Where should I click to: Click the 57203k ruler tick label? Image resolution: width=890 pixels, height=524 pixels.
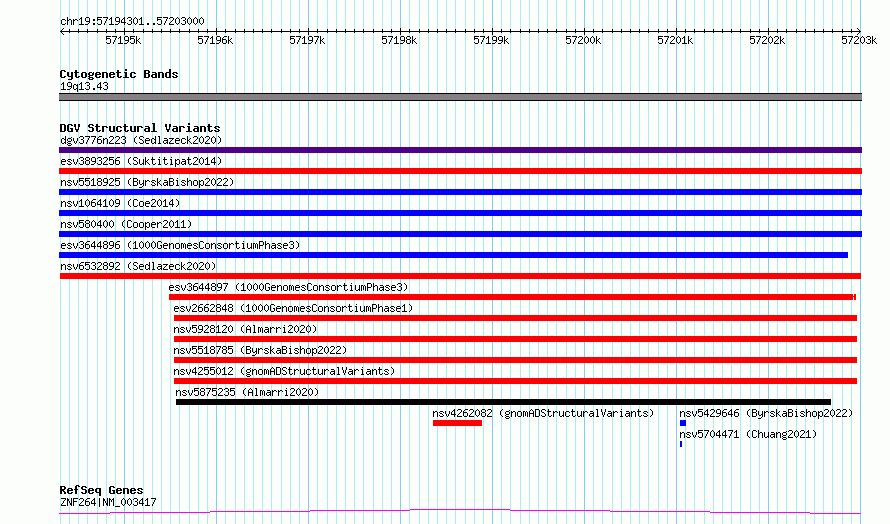(859, 40)
